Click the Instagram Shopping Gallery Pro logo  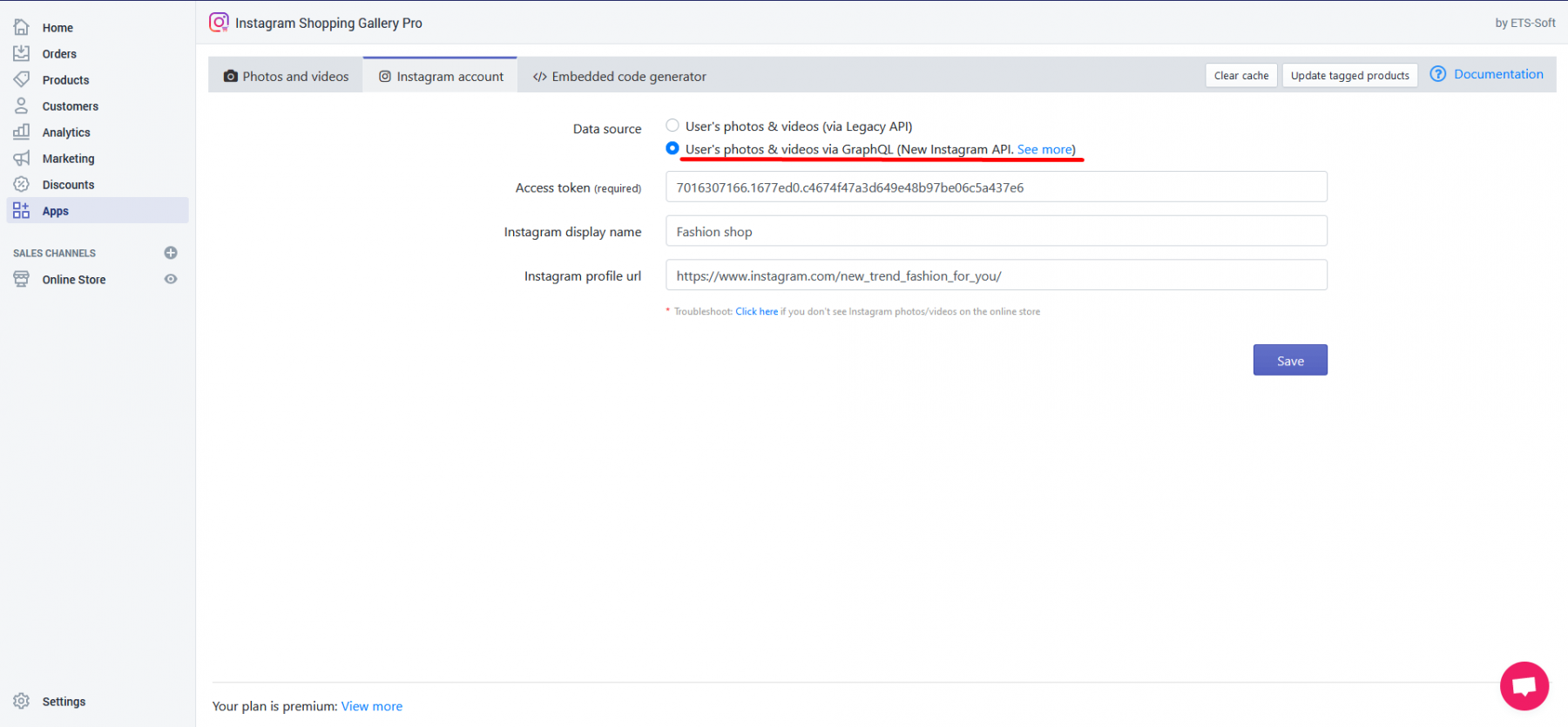point(219,23)
